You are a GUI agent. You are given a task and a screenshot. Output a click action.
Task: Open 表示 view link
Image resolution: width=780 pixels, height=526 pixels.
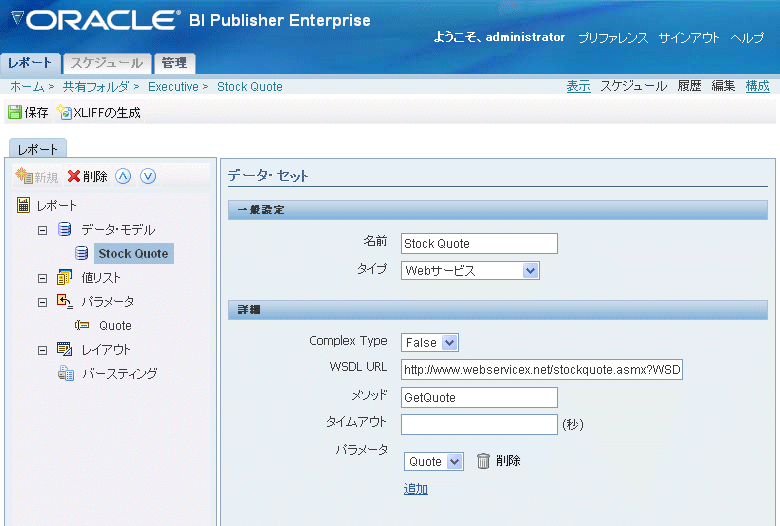tap(579, 86)
